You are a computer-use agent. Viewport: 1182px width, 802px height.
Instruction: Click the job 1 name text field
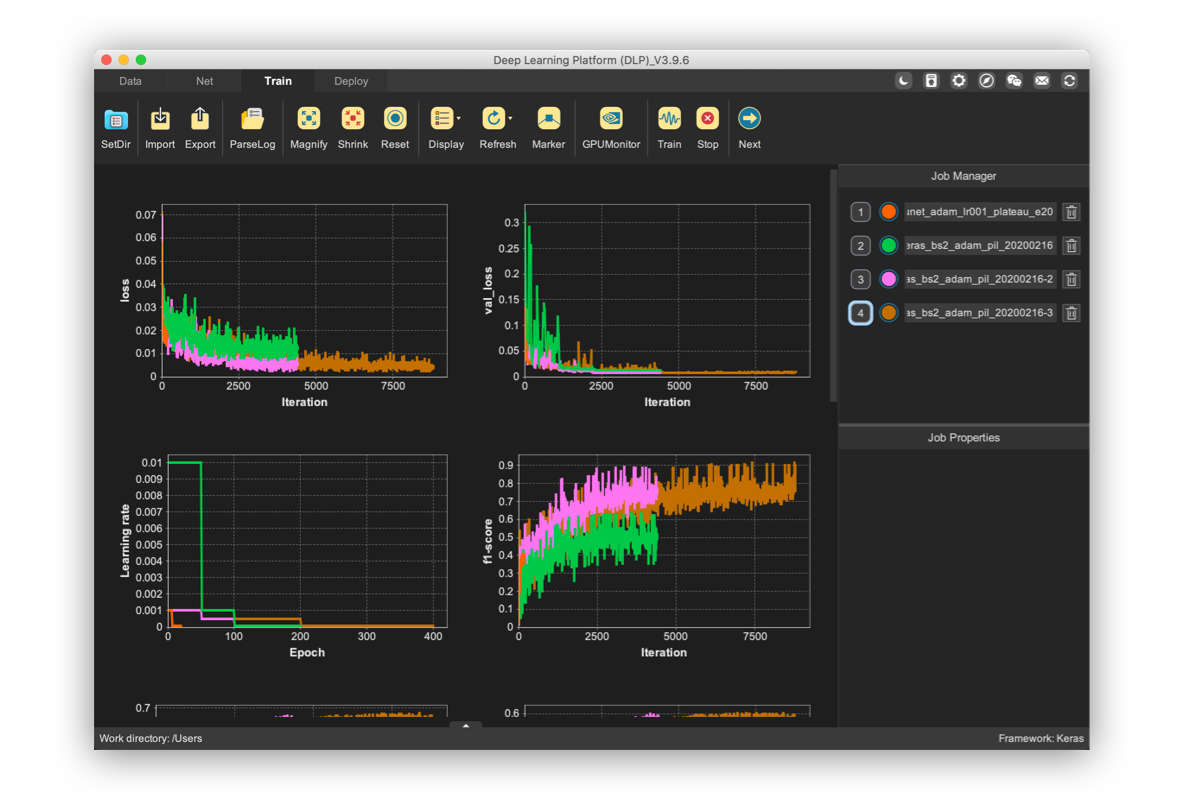pyautogui.click(x=979, y=212)
